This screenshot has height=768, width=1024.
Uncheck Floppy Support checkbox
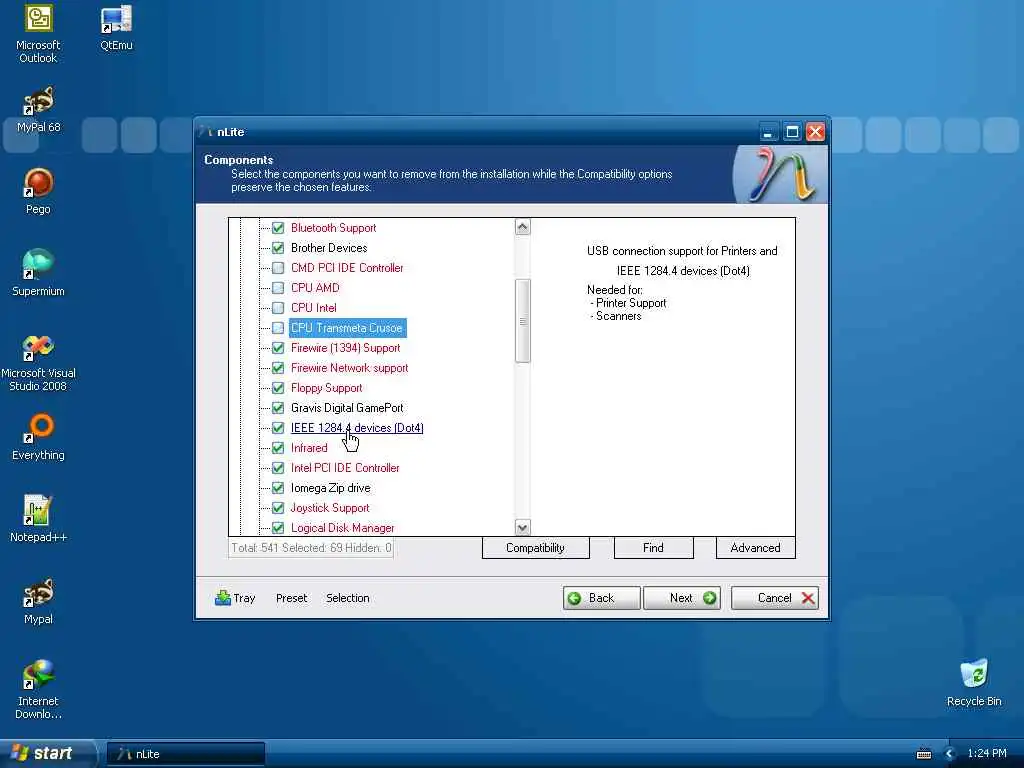pos(278,388)
